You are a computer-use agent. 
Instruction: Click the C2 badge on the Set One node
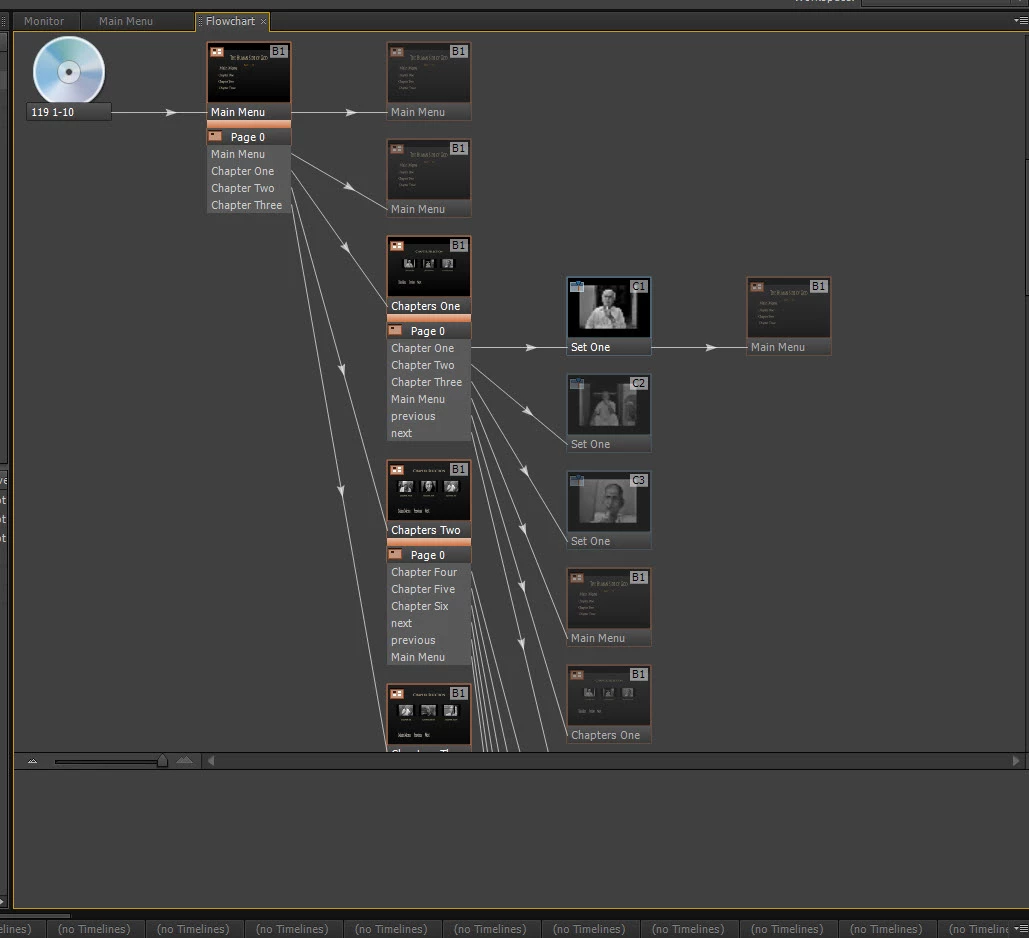pos(639,383)
